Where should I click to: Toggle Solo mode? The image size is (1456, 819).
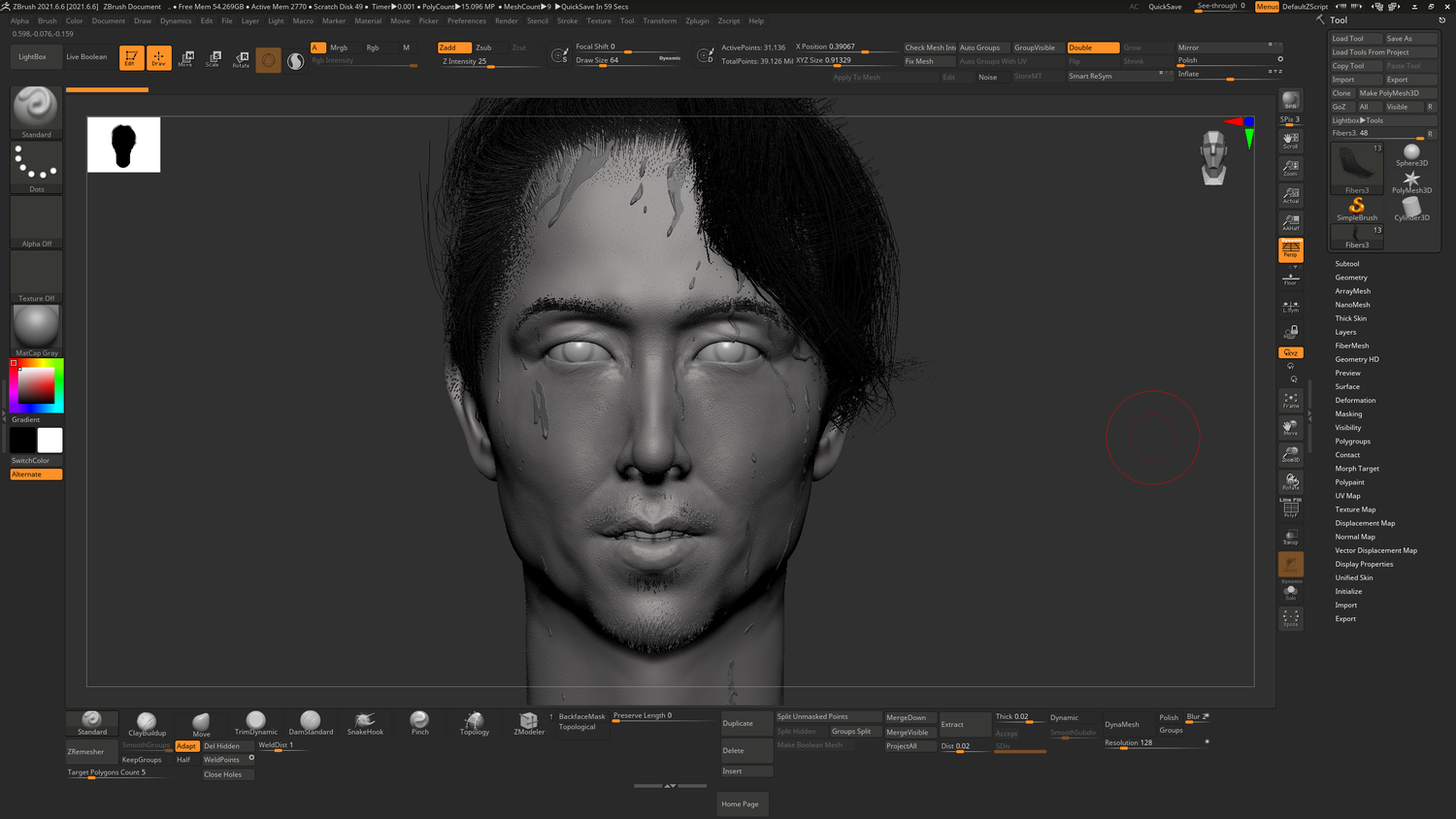1291,591
